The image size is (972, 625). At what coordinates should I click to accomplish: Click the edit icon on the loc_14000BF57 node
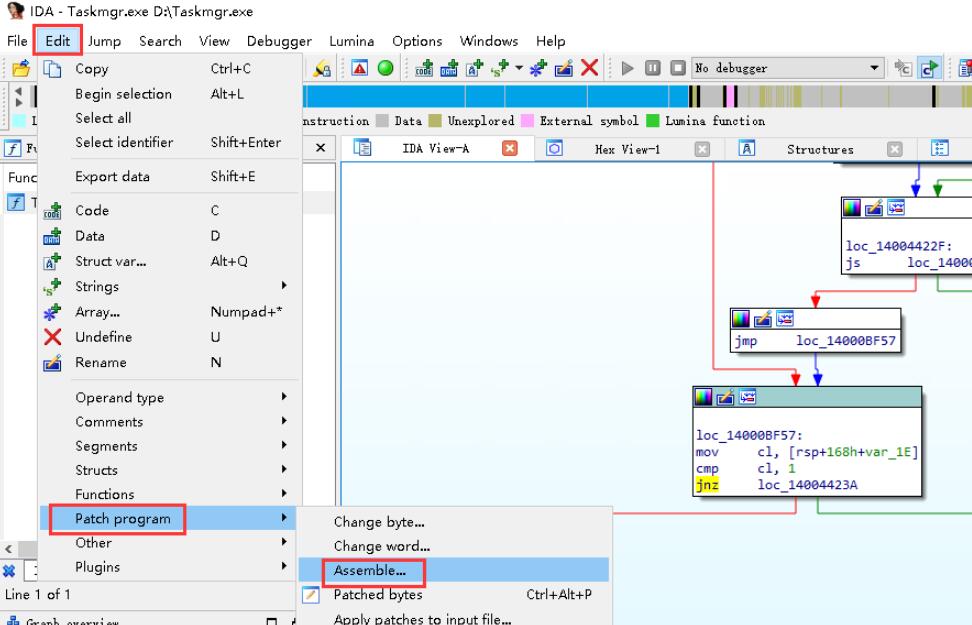point(725,397)
